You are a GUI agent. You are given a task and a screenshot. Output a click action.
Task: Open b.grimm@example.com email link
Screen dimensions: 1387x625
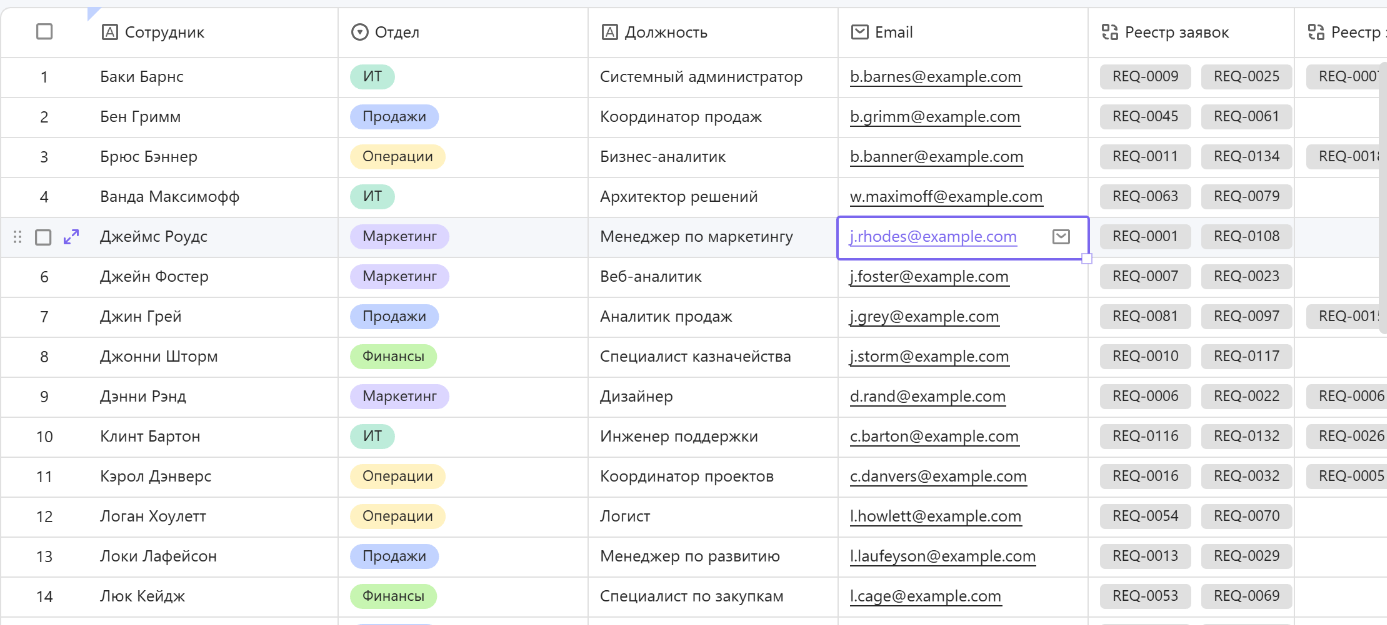[x=935, y=117]
